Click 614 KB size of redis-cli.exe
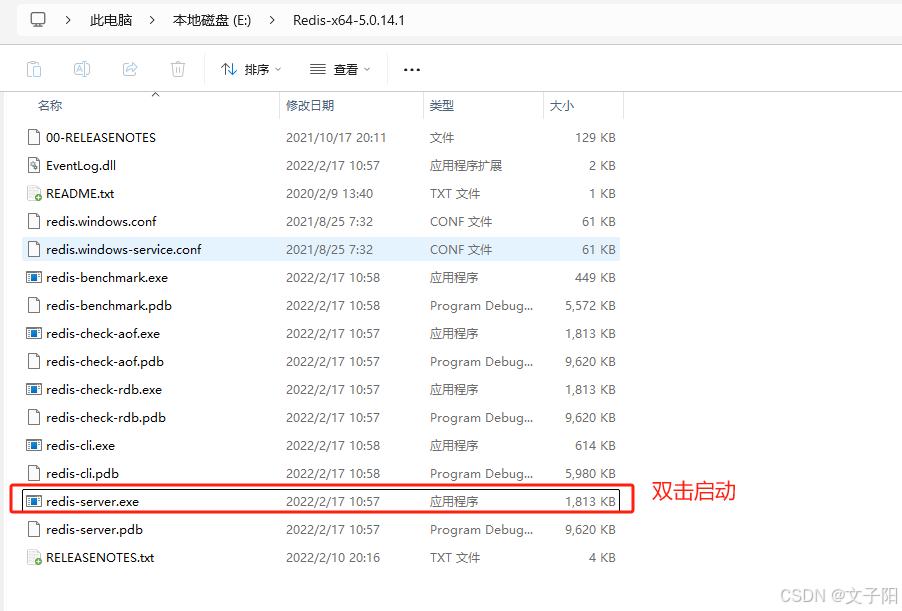Viewport: 902px width, 611px height. 595,446
